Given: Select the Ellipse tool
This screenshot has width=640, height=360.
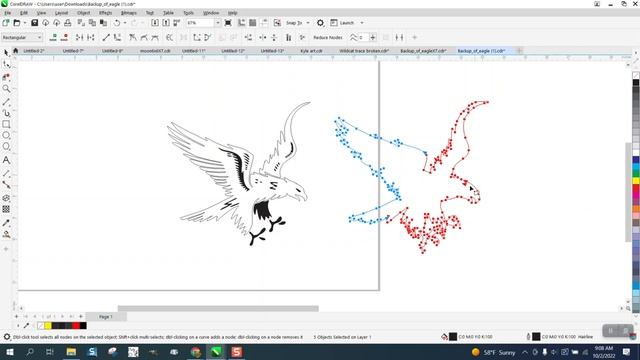Looking at the screenshot, I should pos(6,135).
